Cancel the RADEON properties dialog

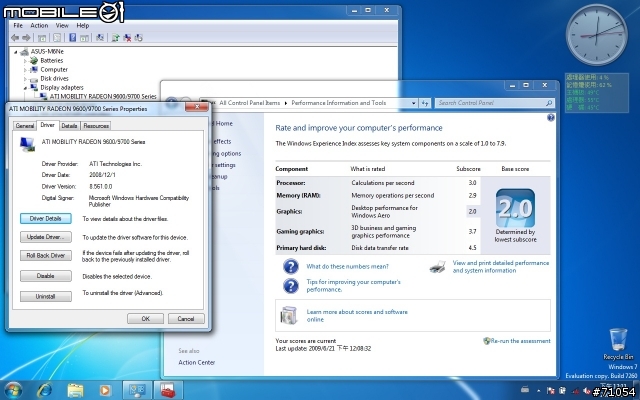coord(186,319)
